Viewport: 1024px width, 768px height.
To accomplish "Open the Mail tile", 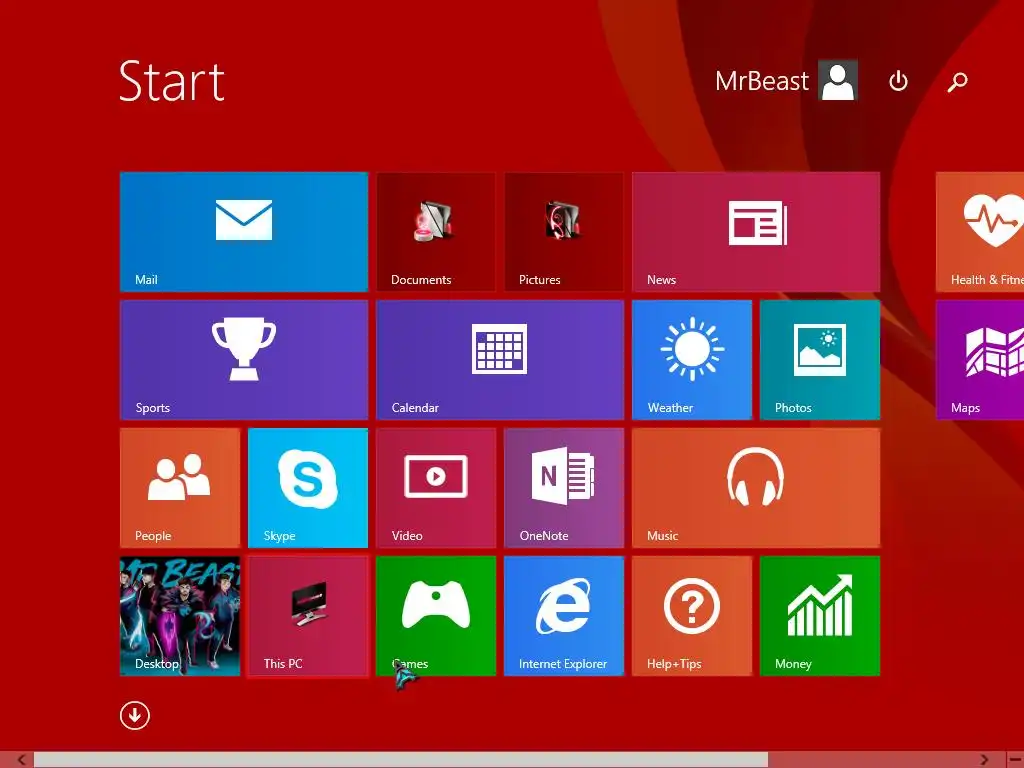I will [244, 232].
